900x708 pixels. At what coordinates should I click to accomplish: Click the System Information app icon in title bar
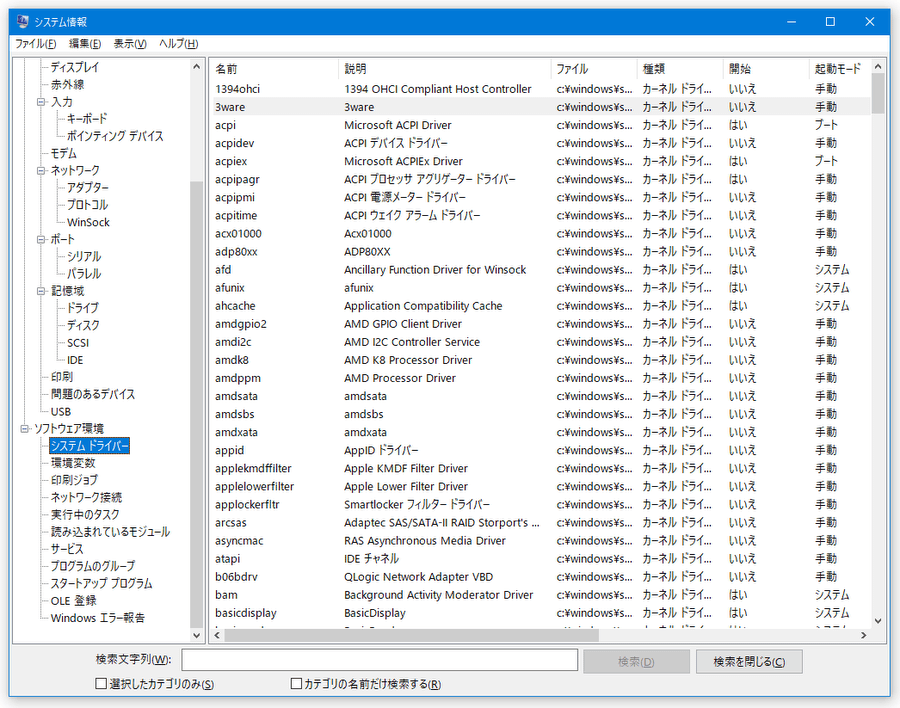point(22,21)
